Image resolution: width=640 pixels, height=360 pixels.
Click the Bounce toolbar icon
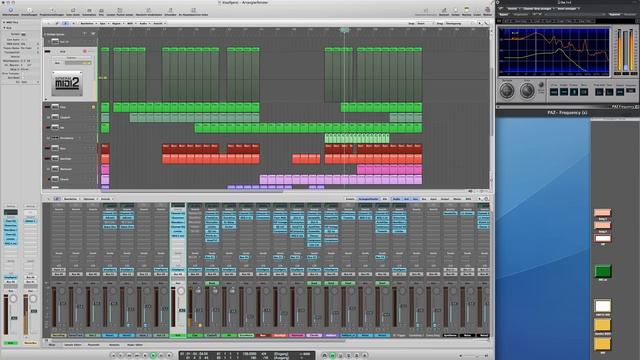pyautogui.click(x=444, y=10)
